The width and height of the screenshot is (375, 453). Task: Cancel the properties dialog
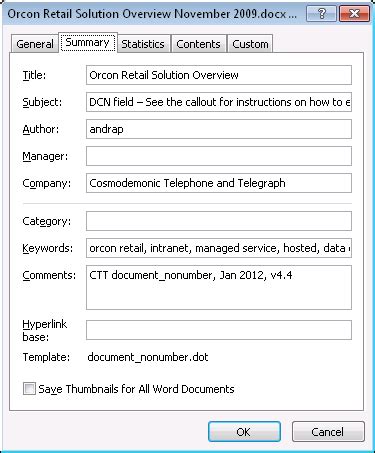pyautogui.click(x=328, y=432)
